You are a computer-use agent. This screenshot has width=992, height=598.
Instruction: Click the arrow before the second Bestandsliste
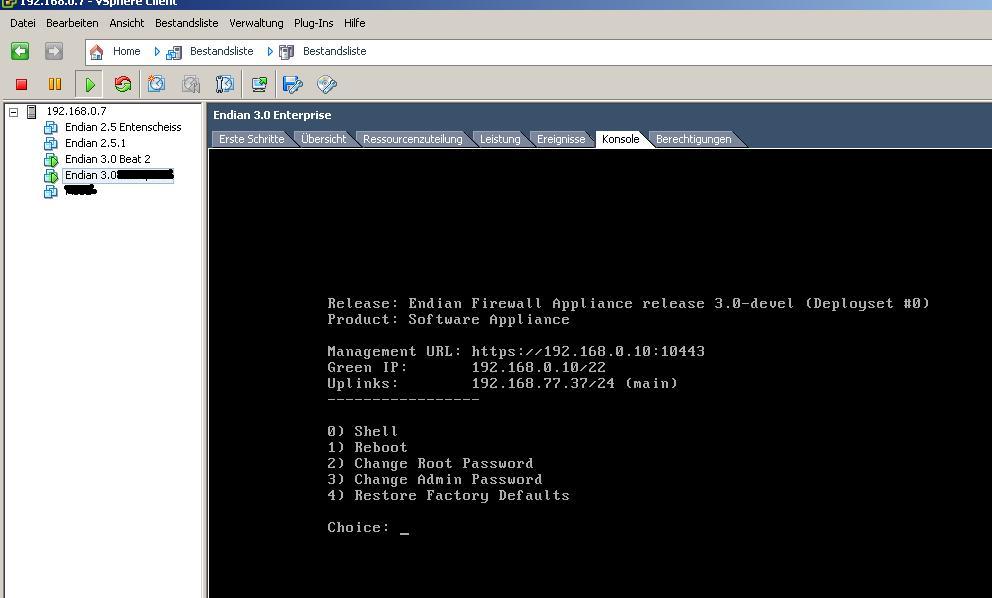coord(270,51)
